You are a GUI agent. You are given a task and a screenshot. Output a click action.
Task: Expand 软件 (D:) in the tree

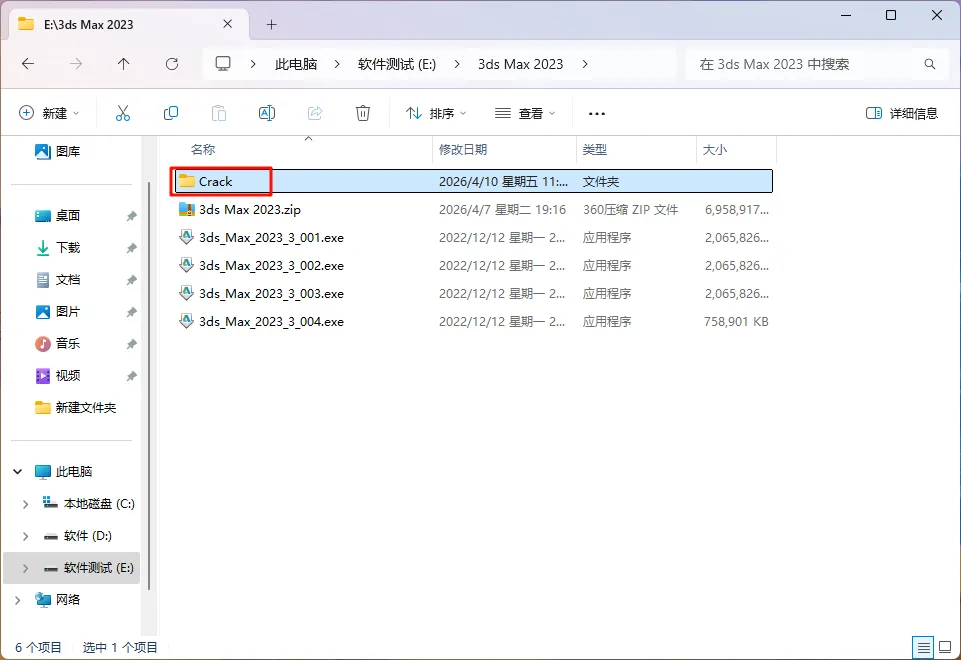[x=25, y=536]
